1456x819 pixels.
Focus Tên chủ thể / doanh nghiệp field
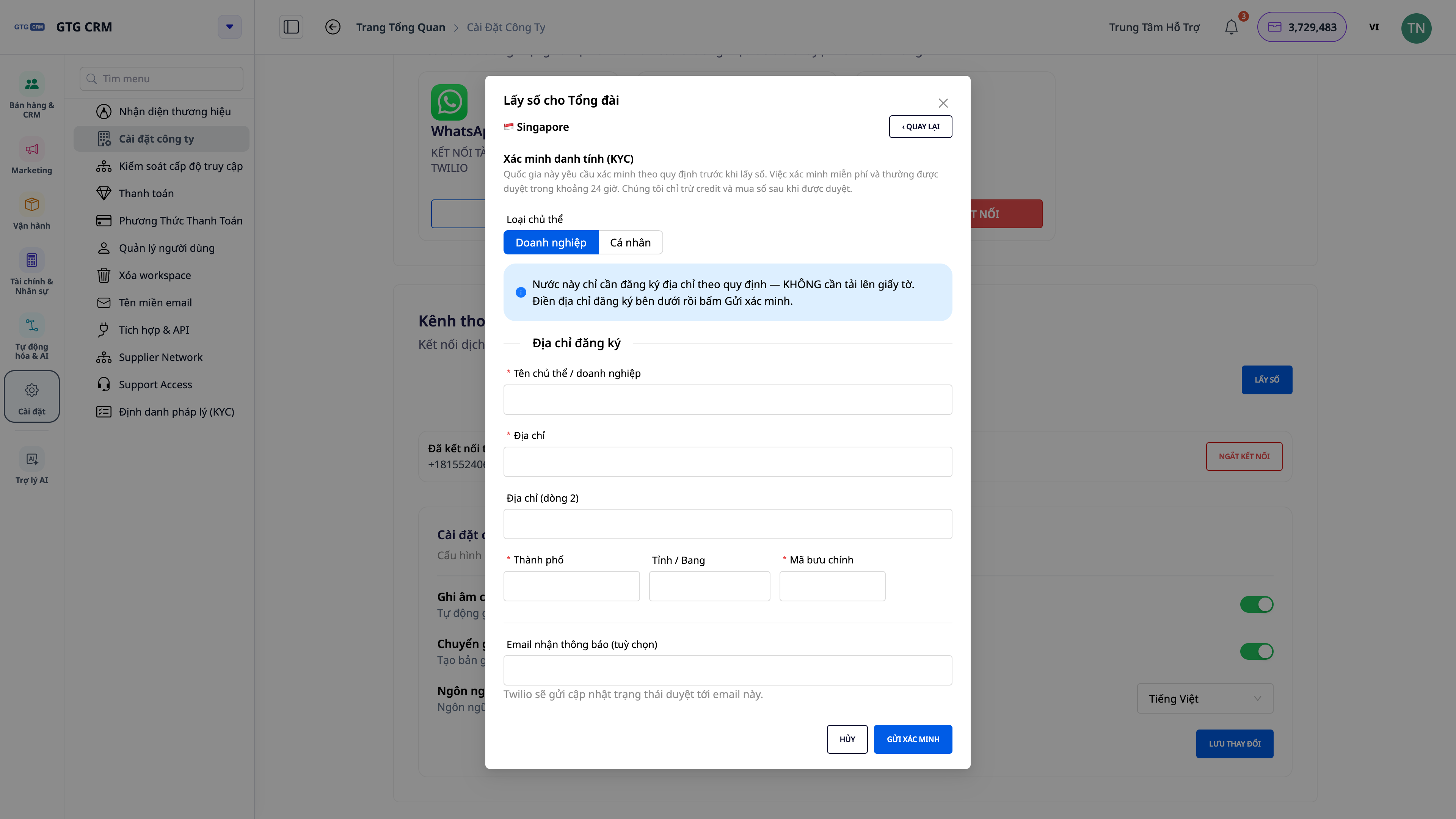728,400
